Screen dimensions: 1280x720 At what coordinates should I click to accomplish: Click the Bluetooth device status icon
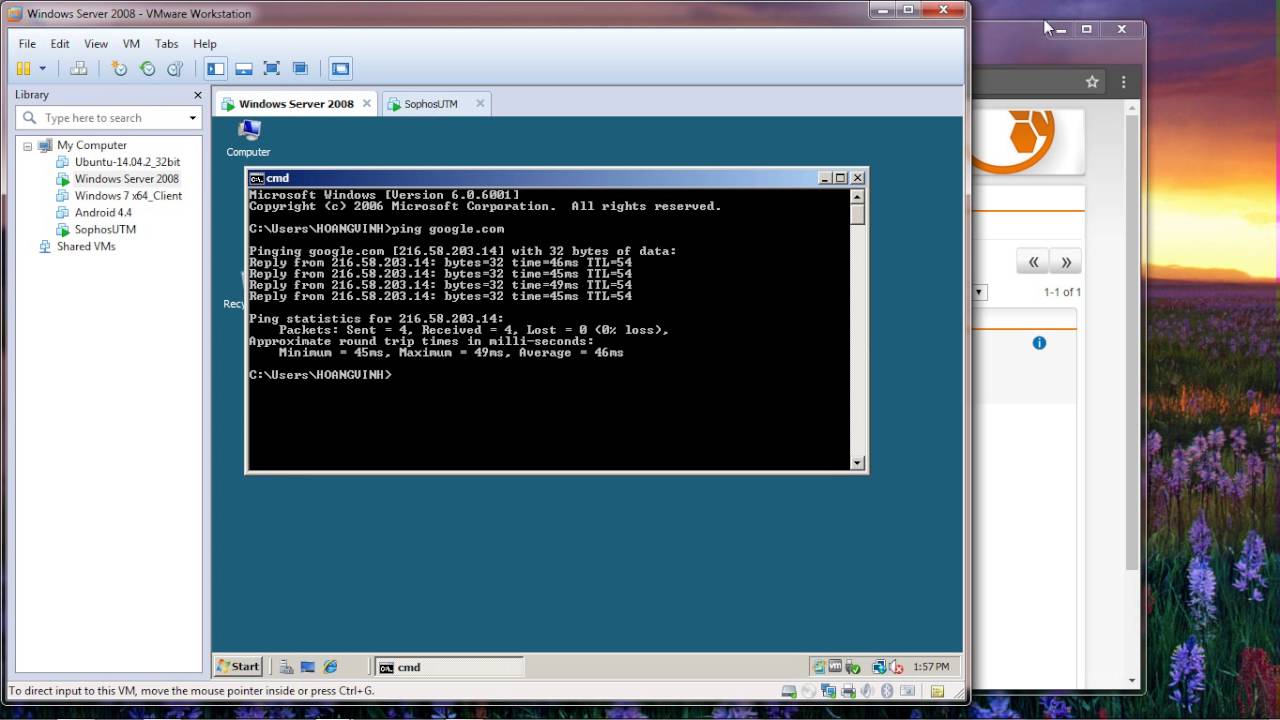coord(887,691)
